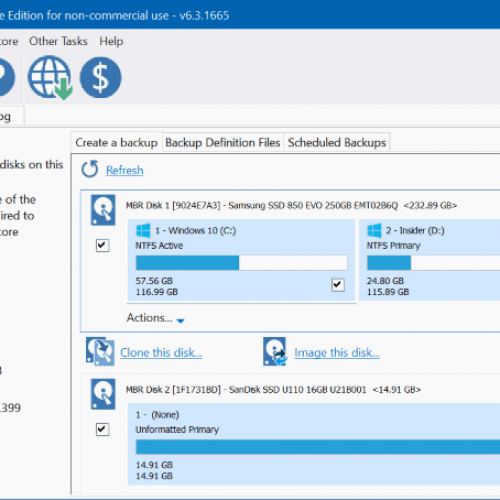Click the MBR Disk 2 drive icon
Viewport: 500px width, 500px height.
103,394
